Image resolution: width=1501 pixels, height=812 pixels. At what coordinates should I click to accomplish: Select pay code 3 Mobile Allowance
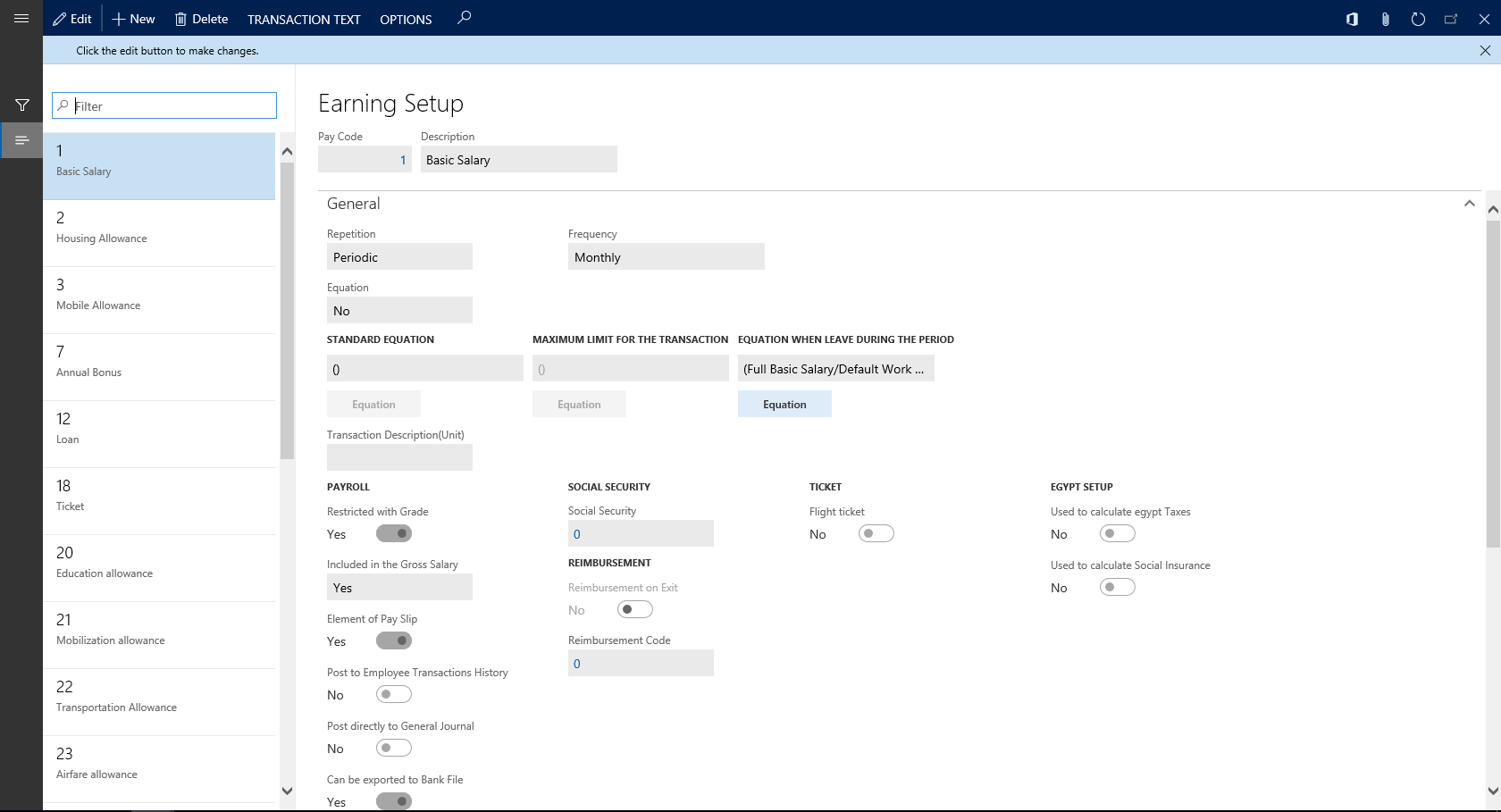pos(159,300)
